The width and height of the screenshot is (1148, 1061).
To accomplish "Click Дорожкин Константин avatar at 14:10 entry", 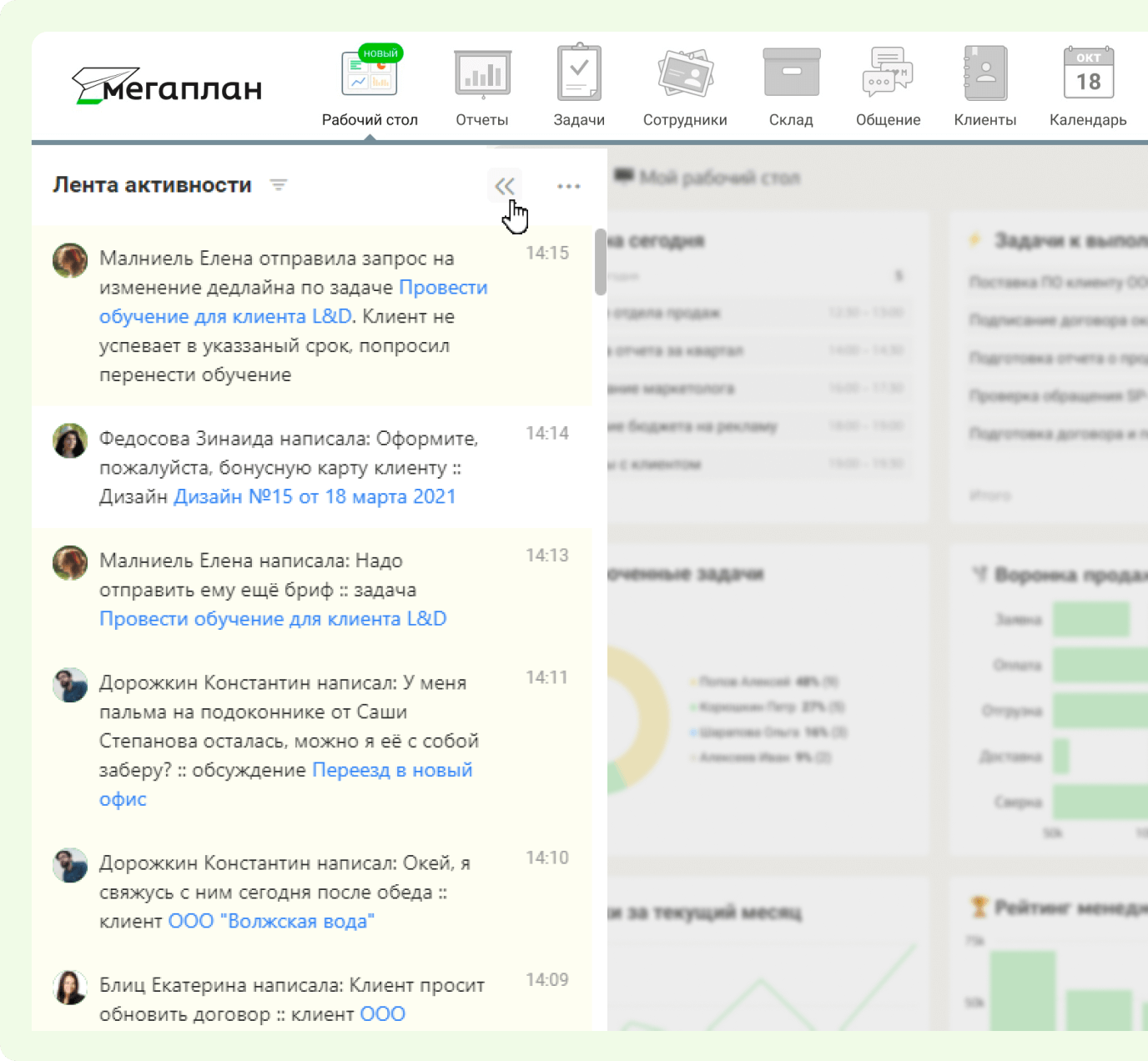I will pos(70,866).
